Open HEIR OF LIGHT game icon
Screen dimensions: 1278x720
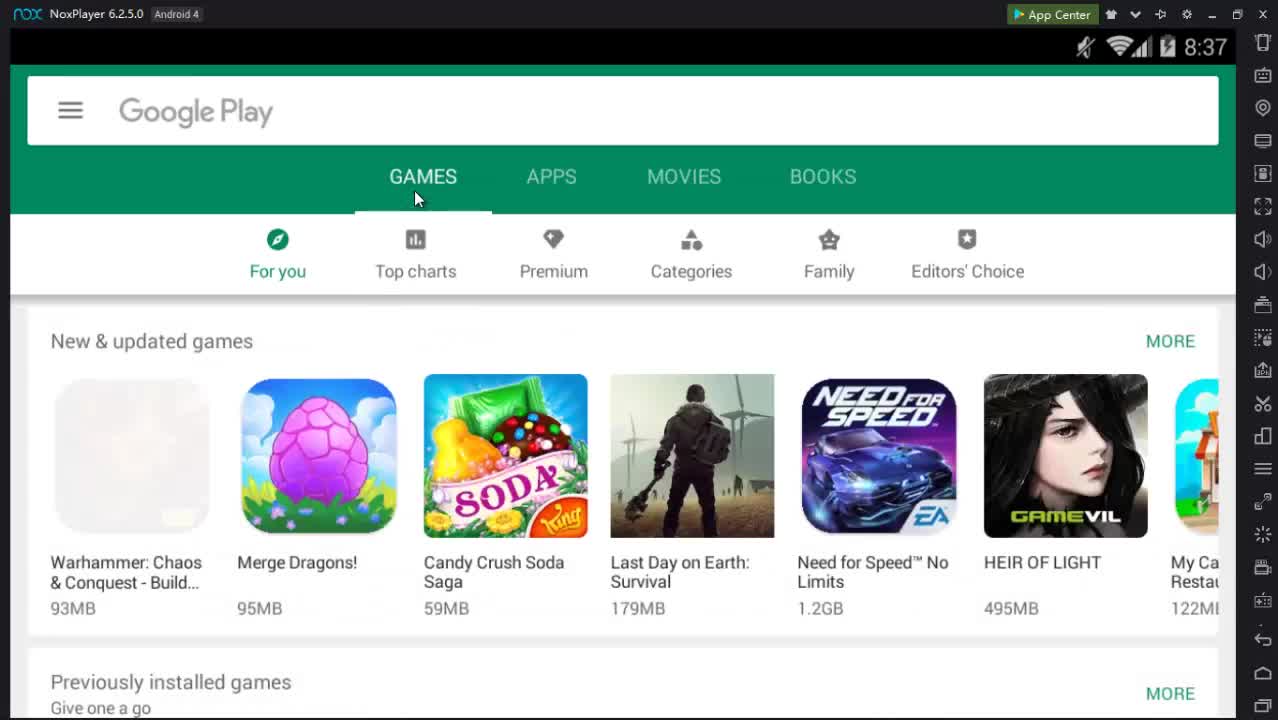(1065, 456)
